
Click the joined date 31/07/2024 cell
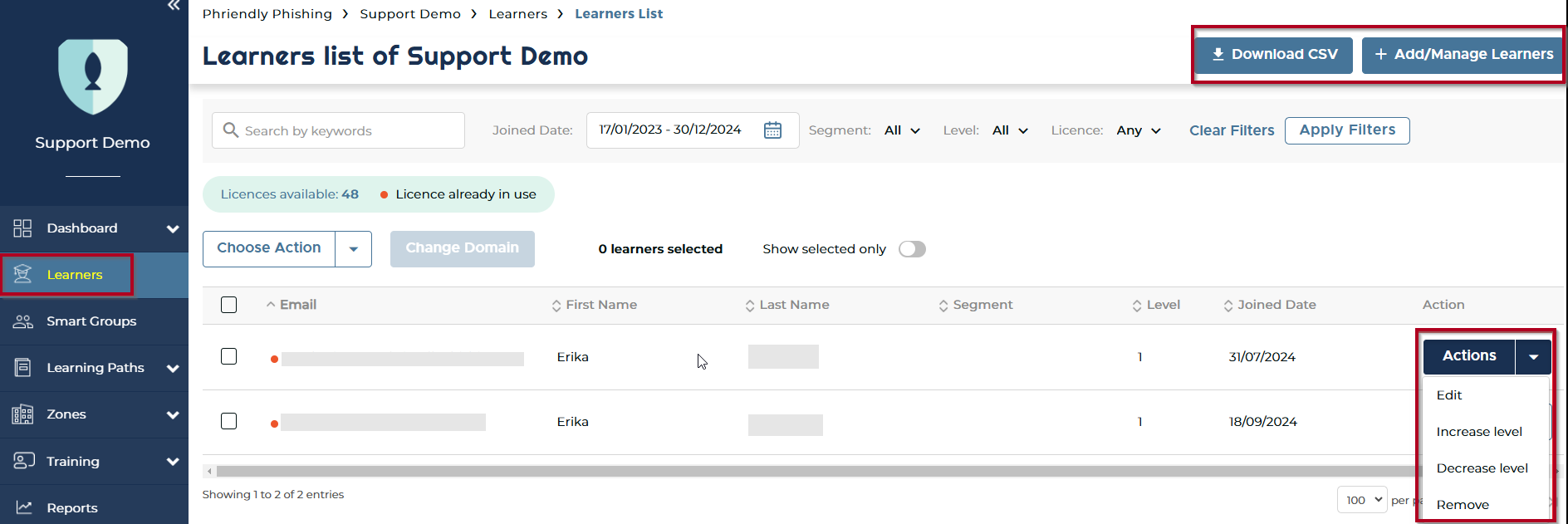click(x=1262, y=357)
